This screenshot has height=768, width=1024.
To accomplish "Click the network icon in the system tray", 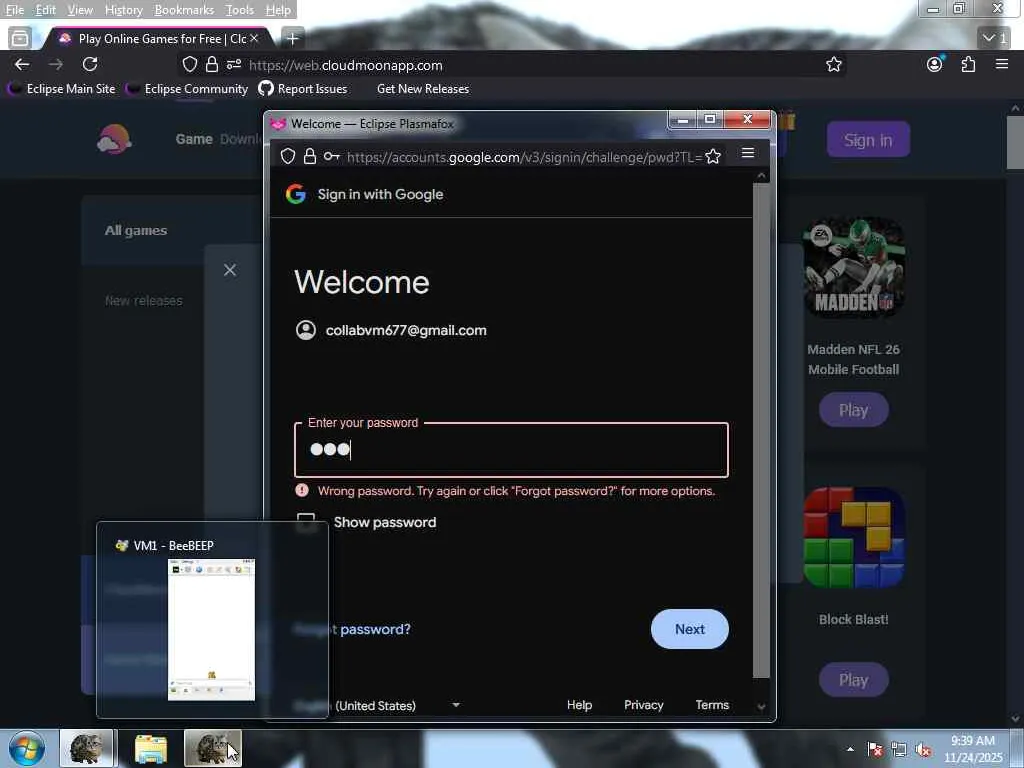I will [899, 750].
